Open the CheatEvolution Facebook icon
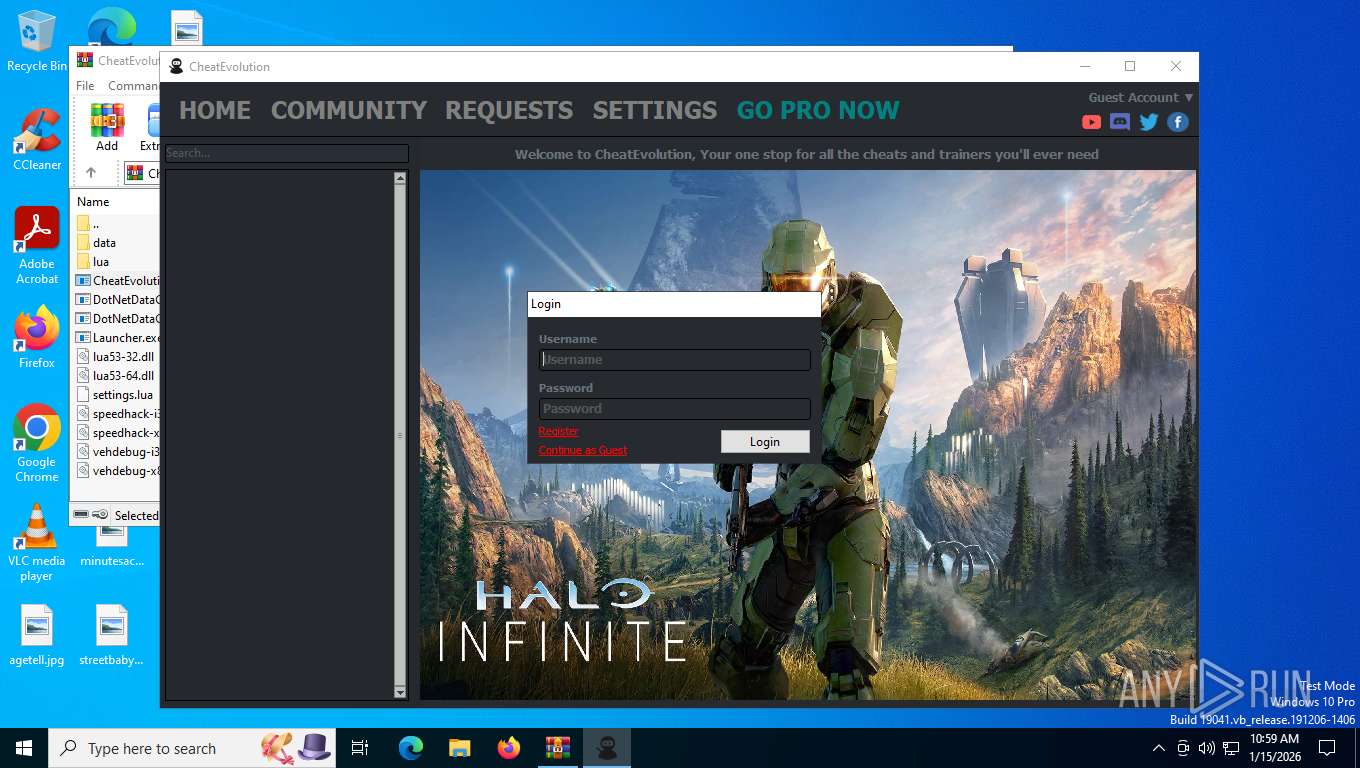 coord(1178,122)
